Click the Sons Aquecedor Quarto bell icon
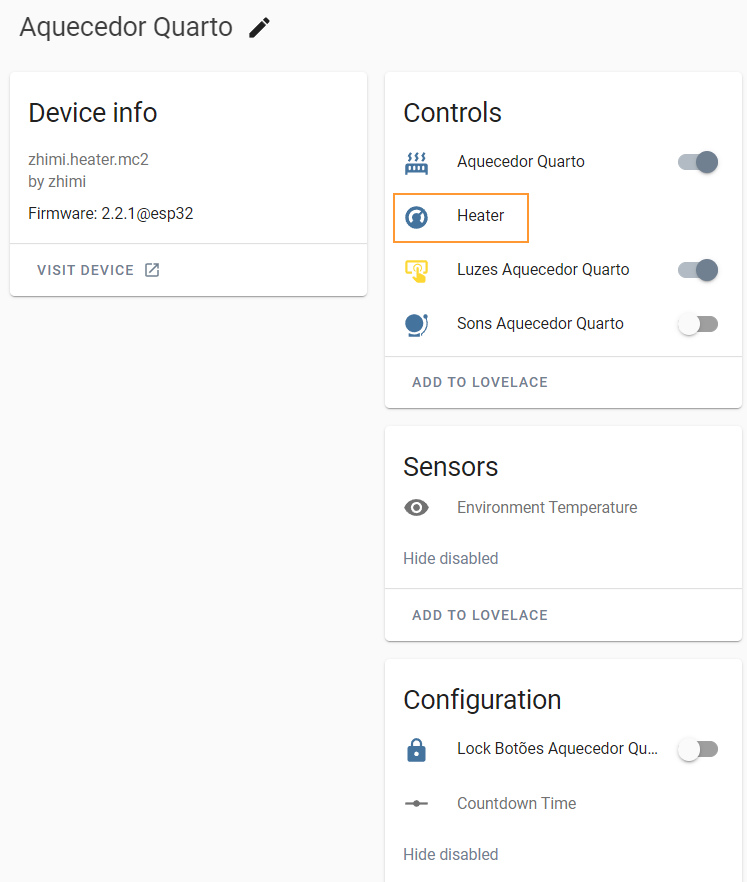 [x=416, y=324]
